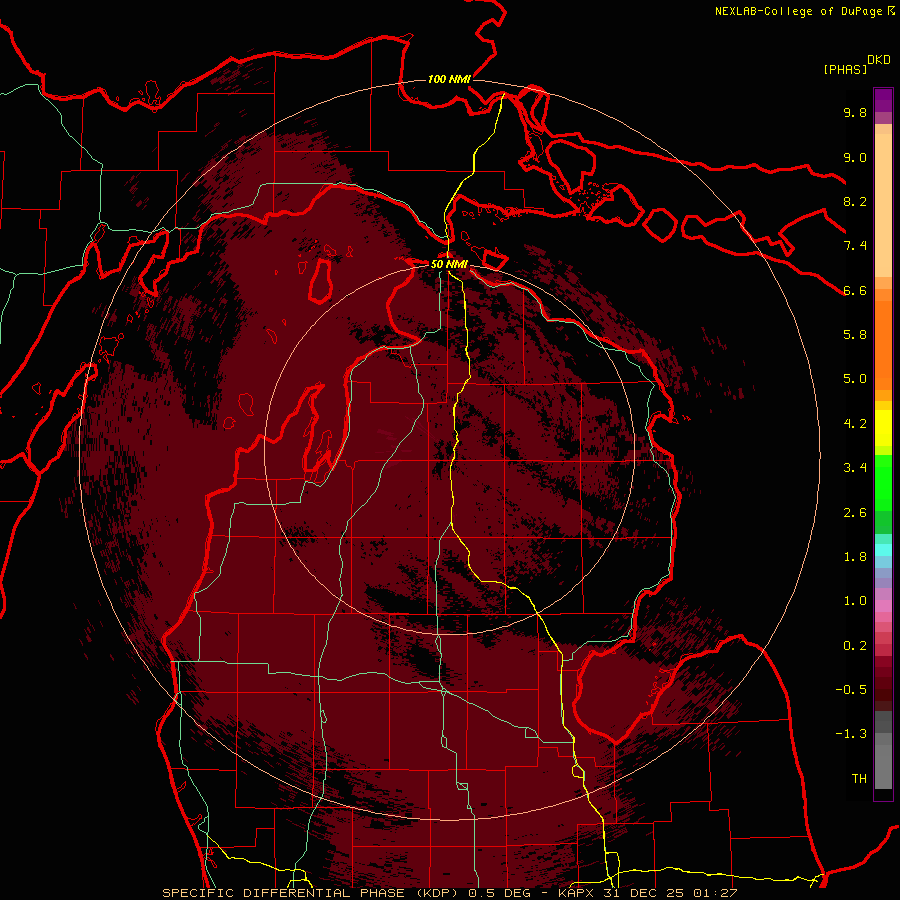Click the NEXLAB-College of DuPage credit text

tap(800, 11)
